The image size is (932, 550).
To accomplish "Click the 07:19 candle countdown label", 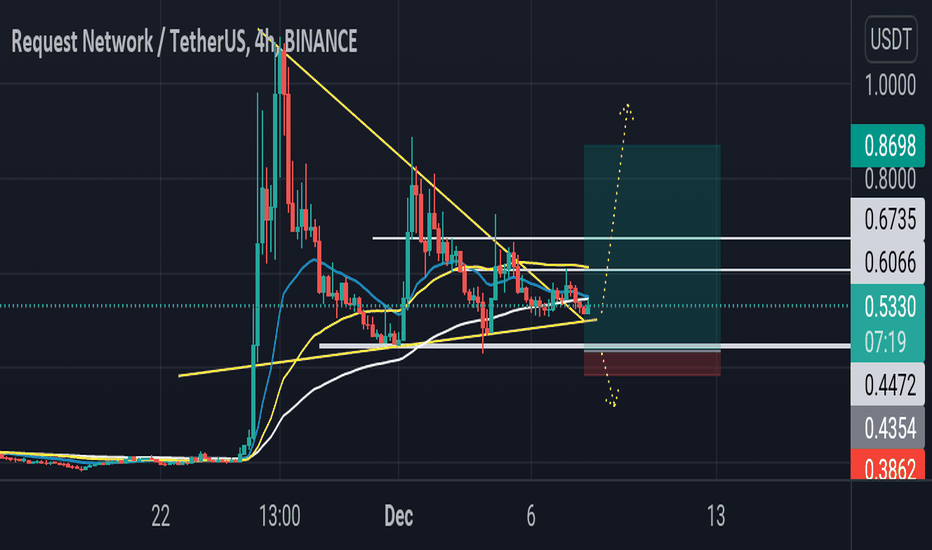I will click(886, 343).
